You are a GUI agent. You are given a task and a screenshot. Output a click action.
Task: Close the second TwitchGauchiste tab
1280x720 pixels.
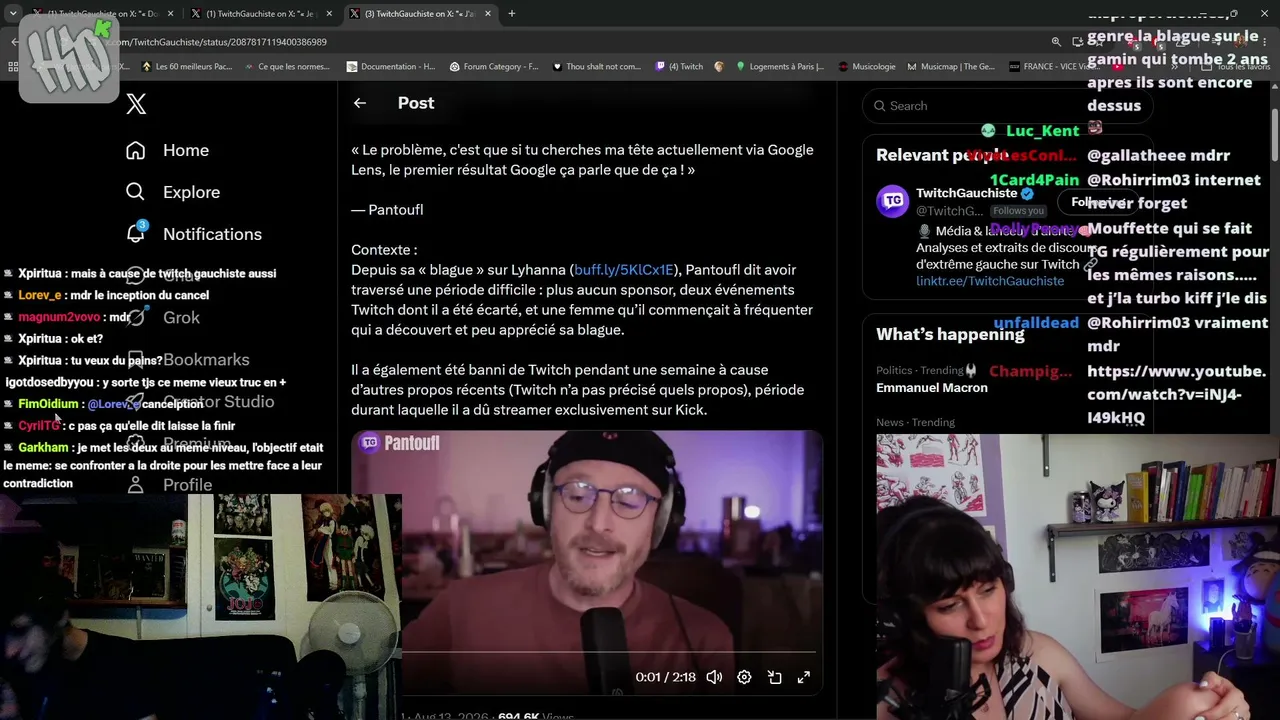coord(329,14)
